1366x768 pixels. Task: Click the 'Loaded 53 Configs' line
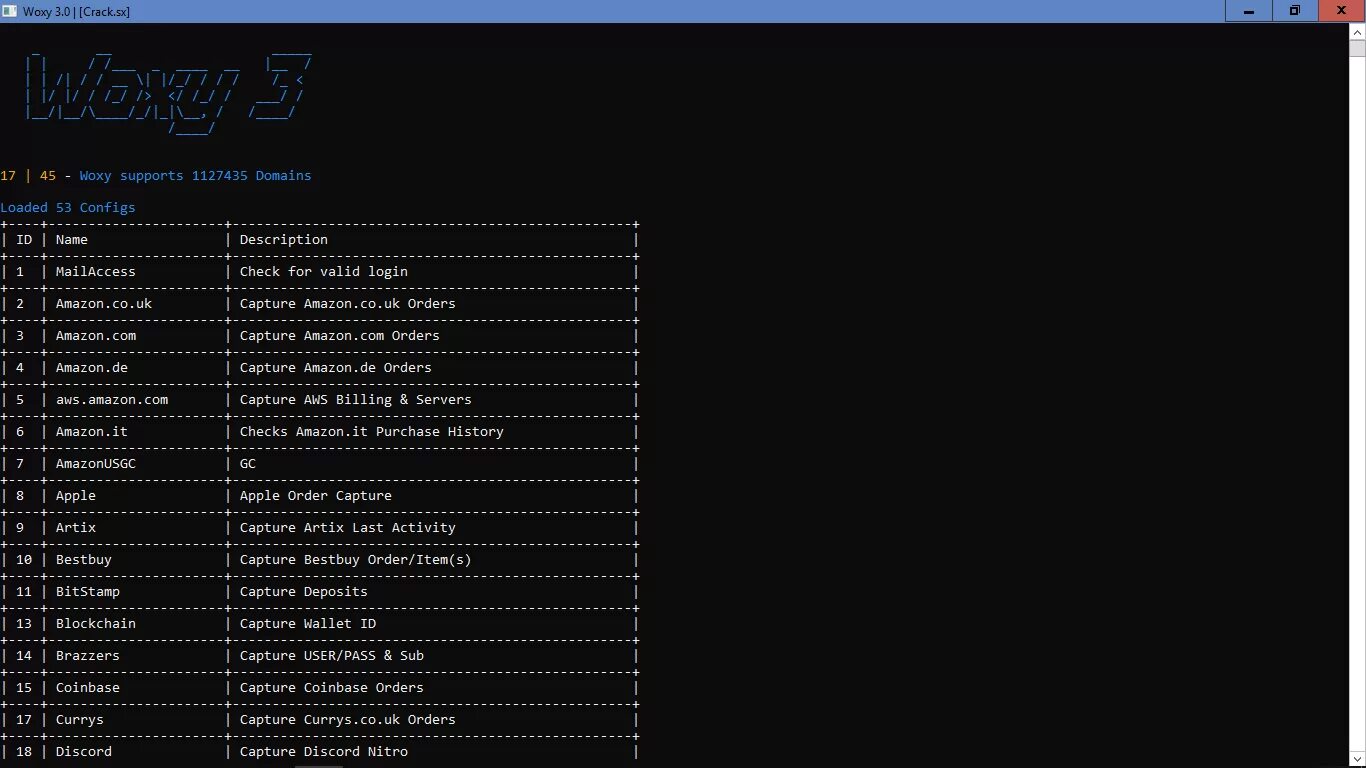click(68, 208)
